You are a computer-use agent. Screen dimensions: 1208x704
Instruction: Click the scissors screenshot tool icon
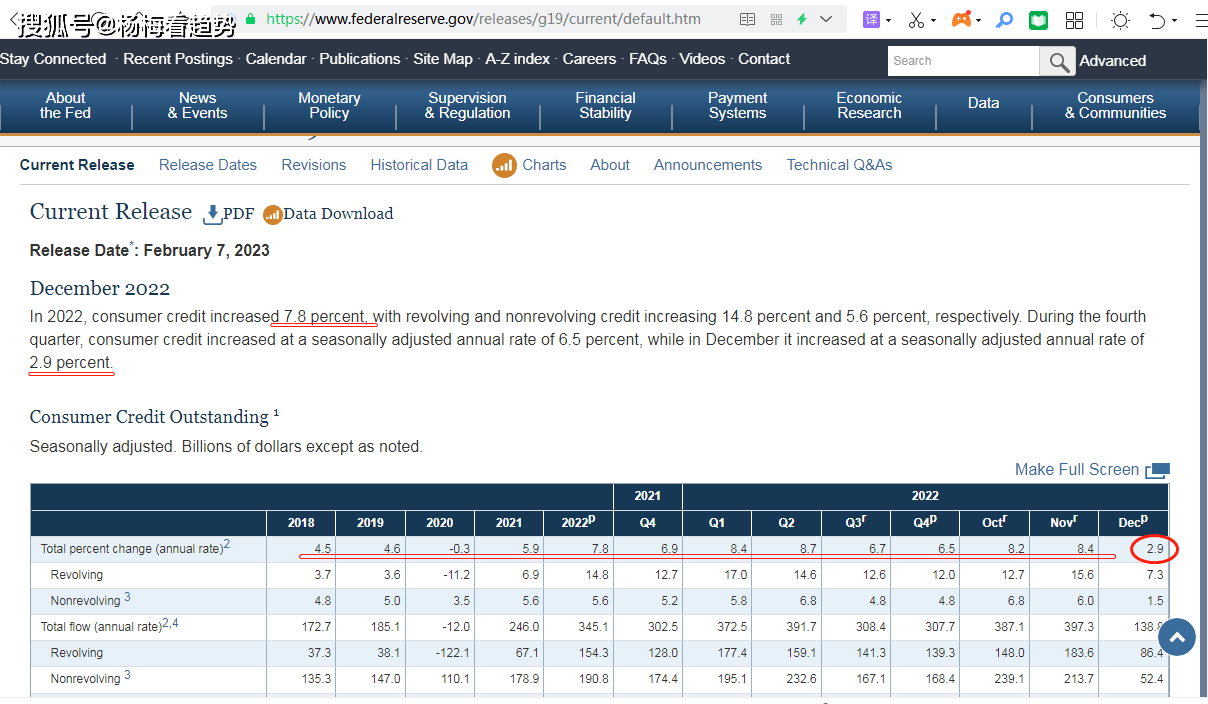coord(916,20)
